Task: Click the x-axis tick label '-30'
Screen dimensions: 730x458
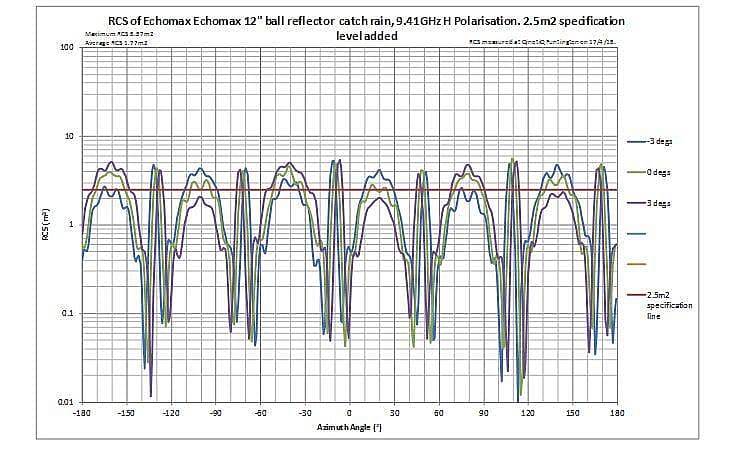Action: click(x=304, y=413)
